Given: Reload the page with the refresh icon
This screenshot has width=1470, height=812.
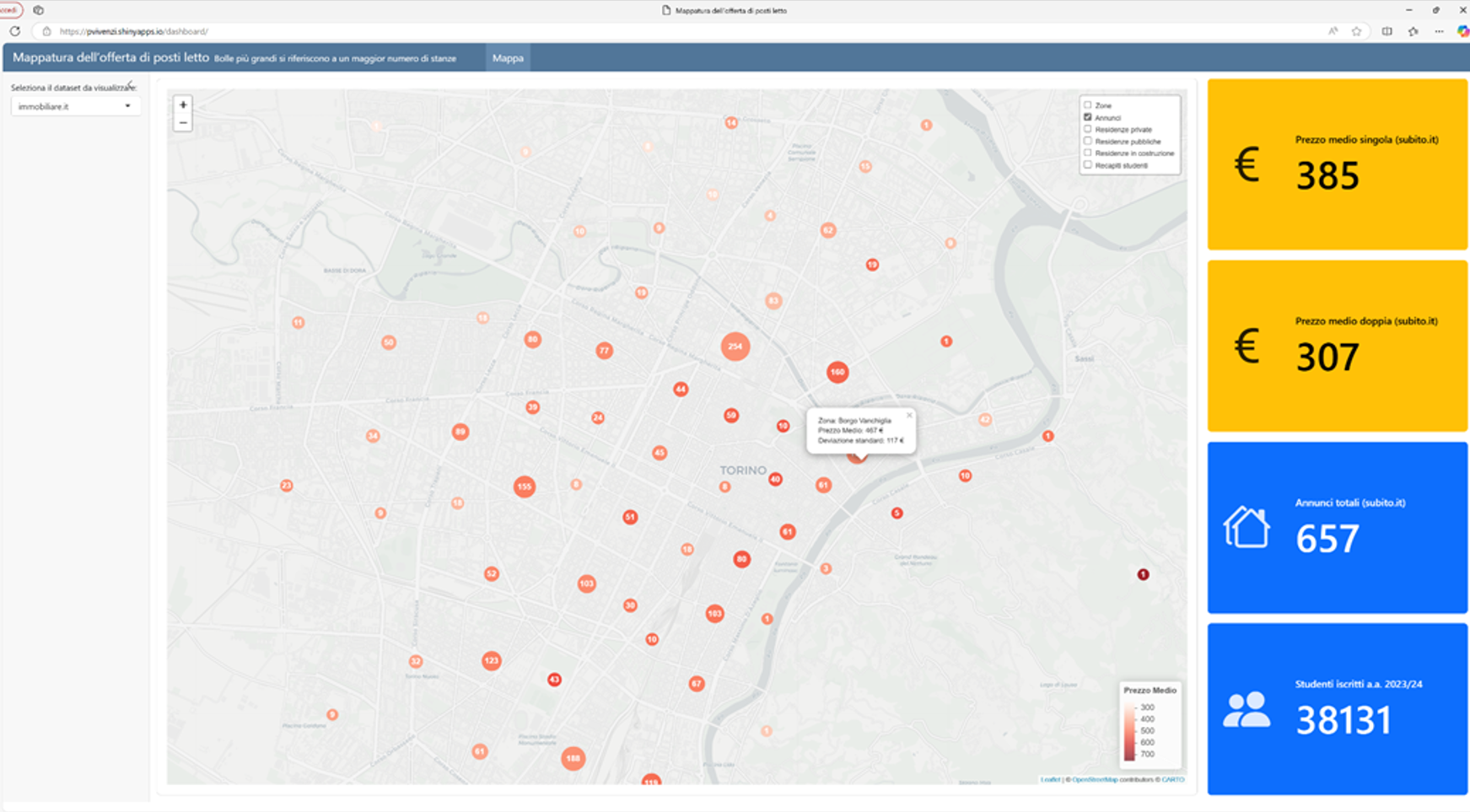Looking at the screenshot, I should 15,31.
